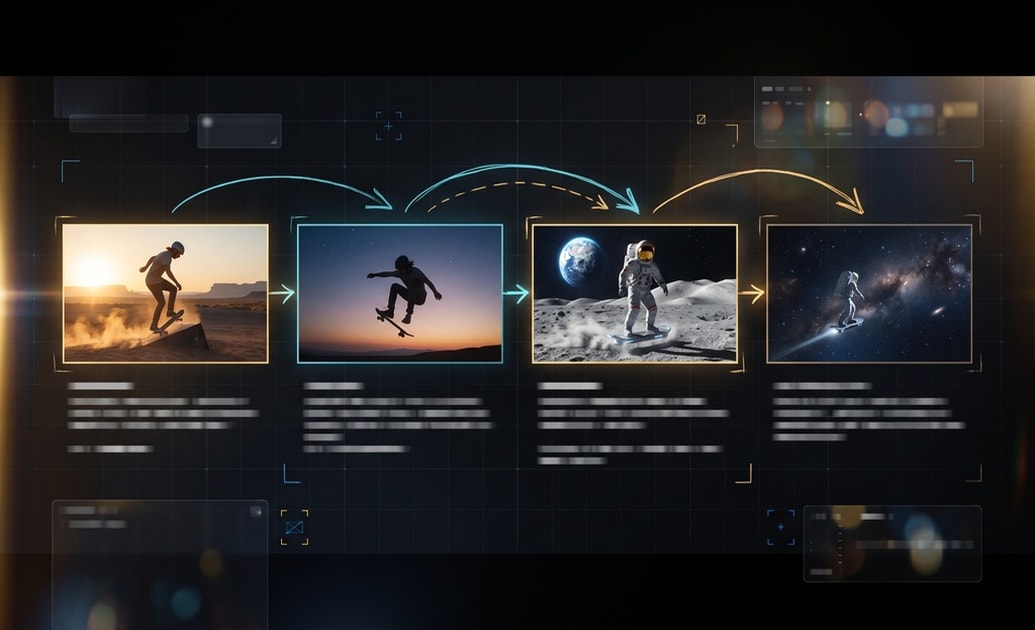Screen dimensions: 1035x630
Task: Click the gold arrow between third and fourth frames
Action: (x=752, y=293)
